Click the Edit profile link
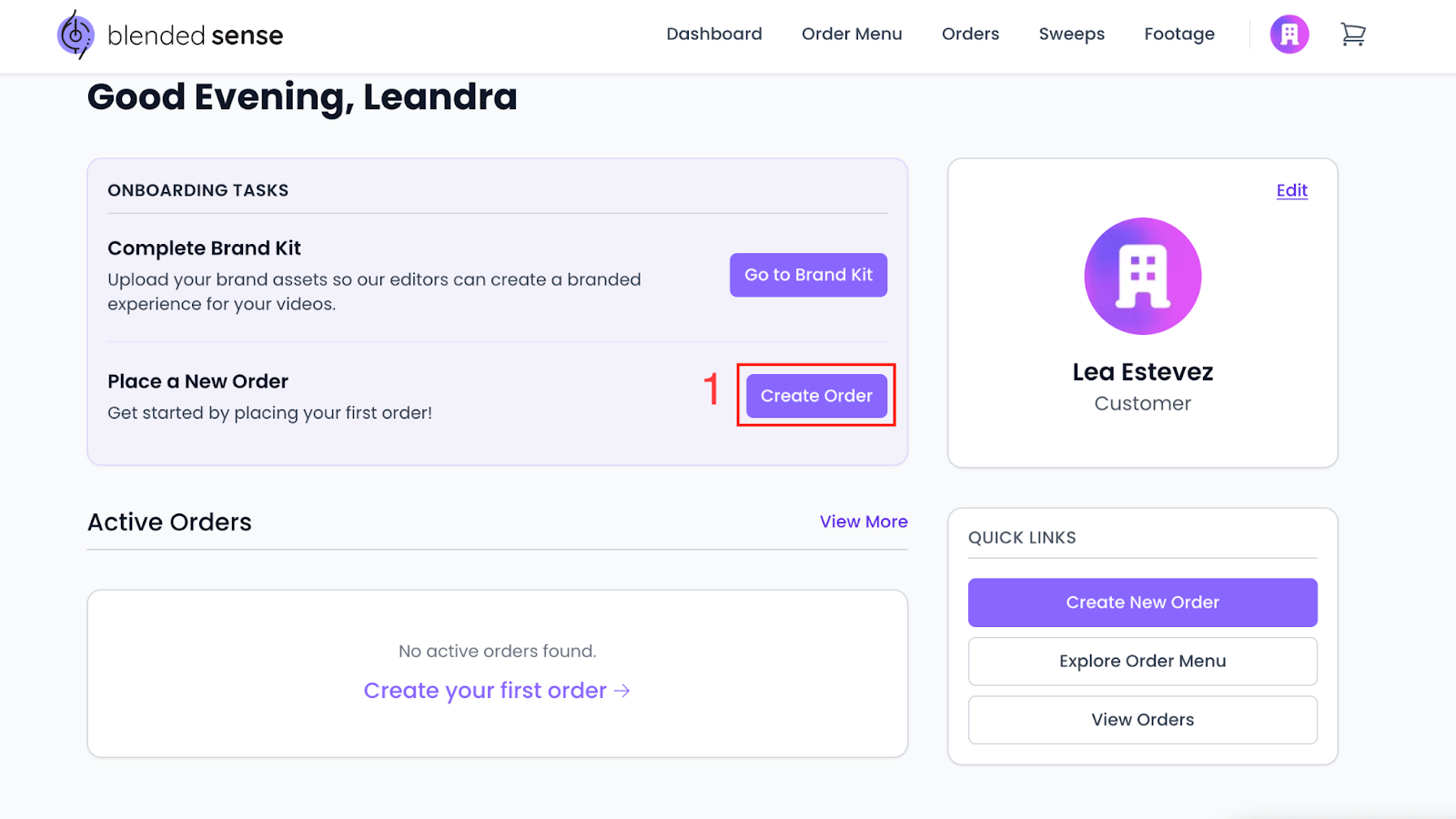 [1291, 190]
